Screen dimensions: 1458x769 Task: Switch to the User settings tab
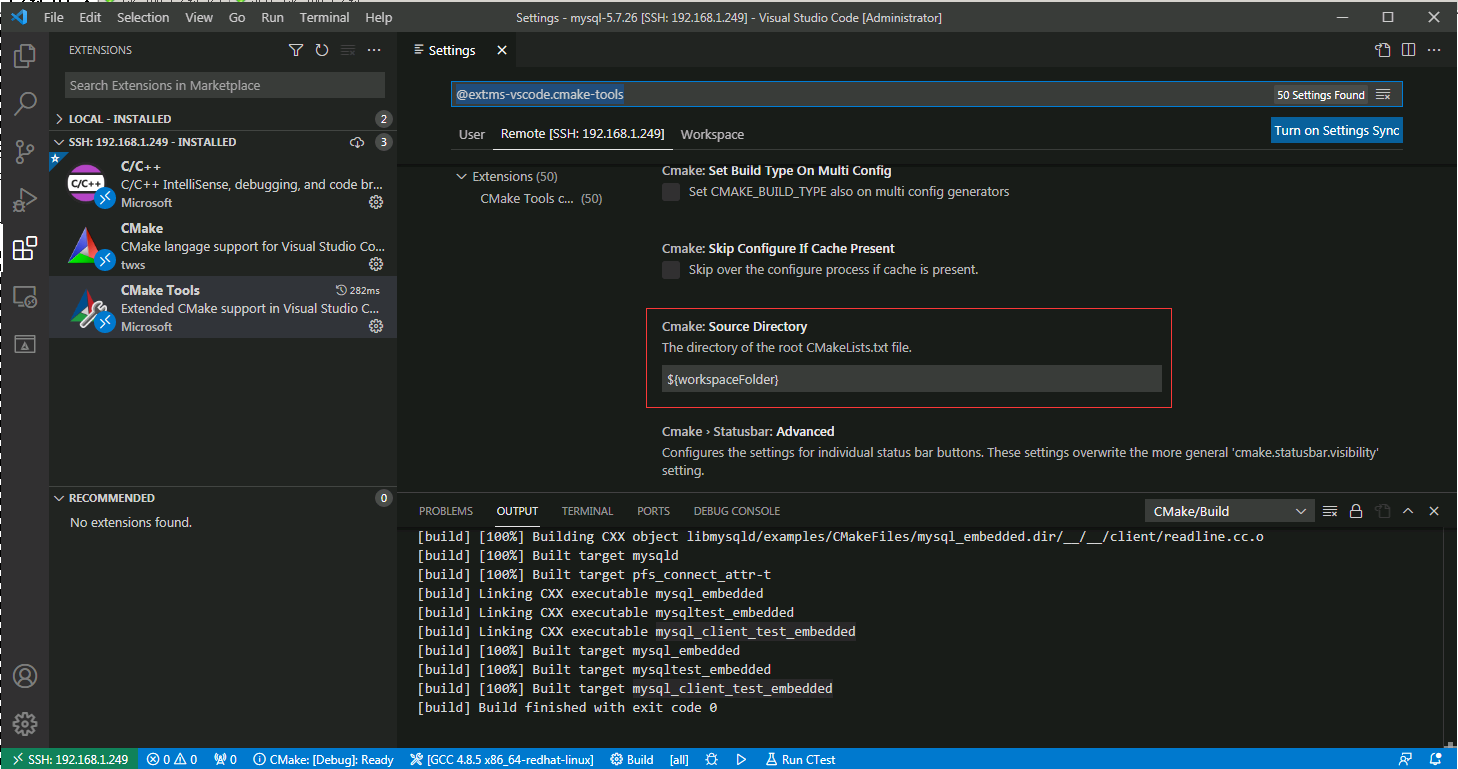point(472,134)
